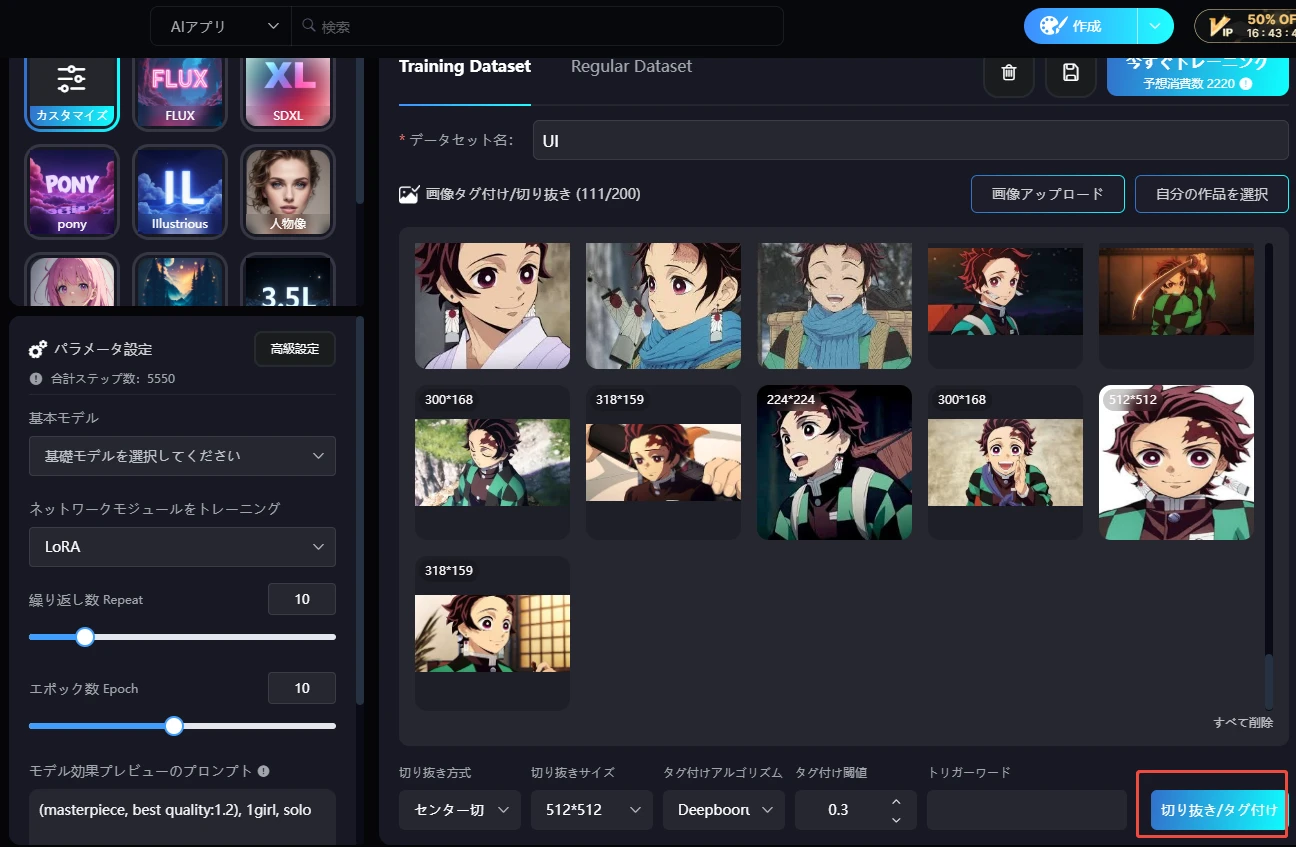Screen dimensions: 1296x847
Task: Switch to the Regular Dataset tab
Action: pyautogui.click(x=631, y=66)
